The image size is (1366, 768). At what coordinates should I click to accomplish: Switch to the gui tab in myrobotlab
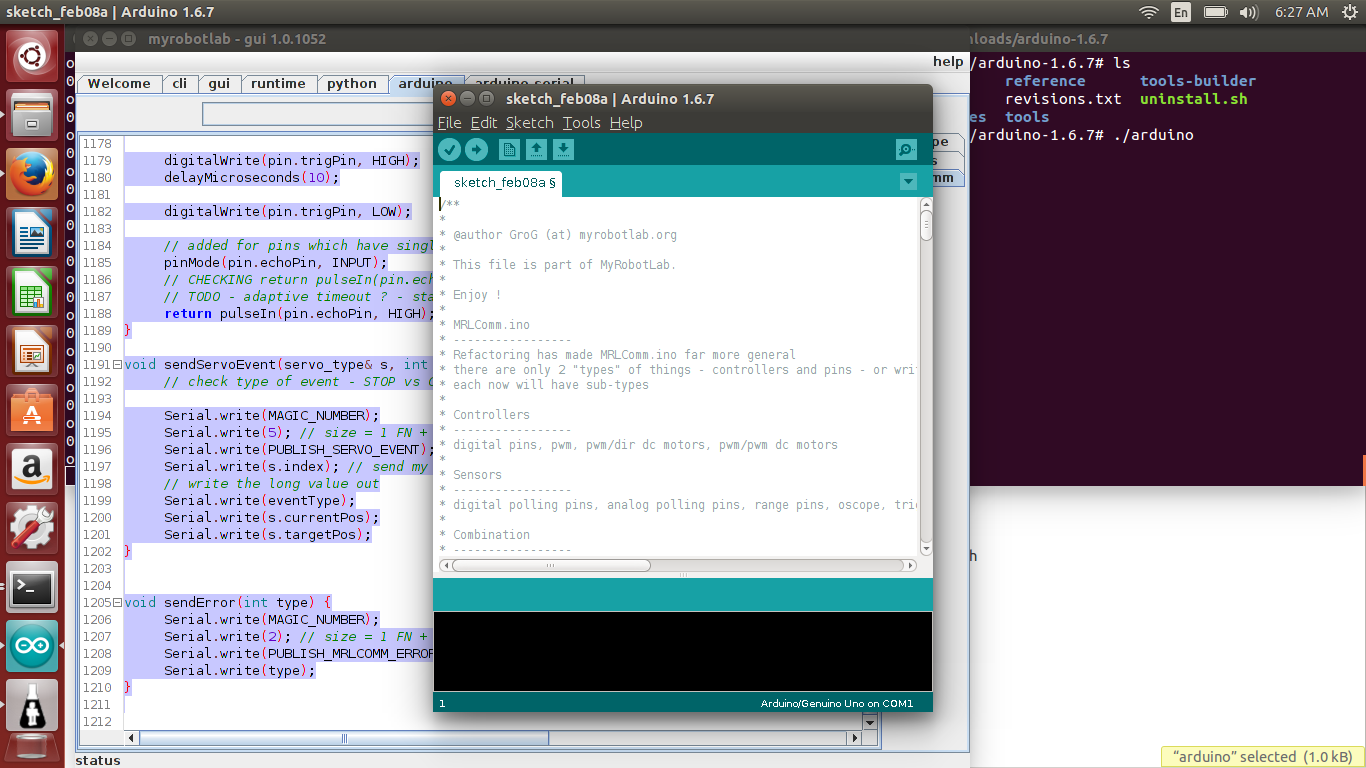(x=219, y=84)
